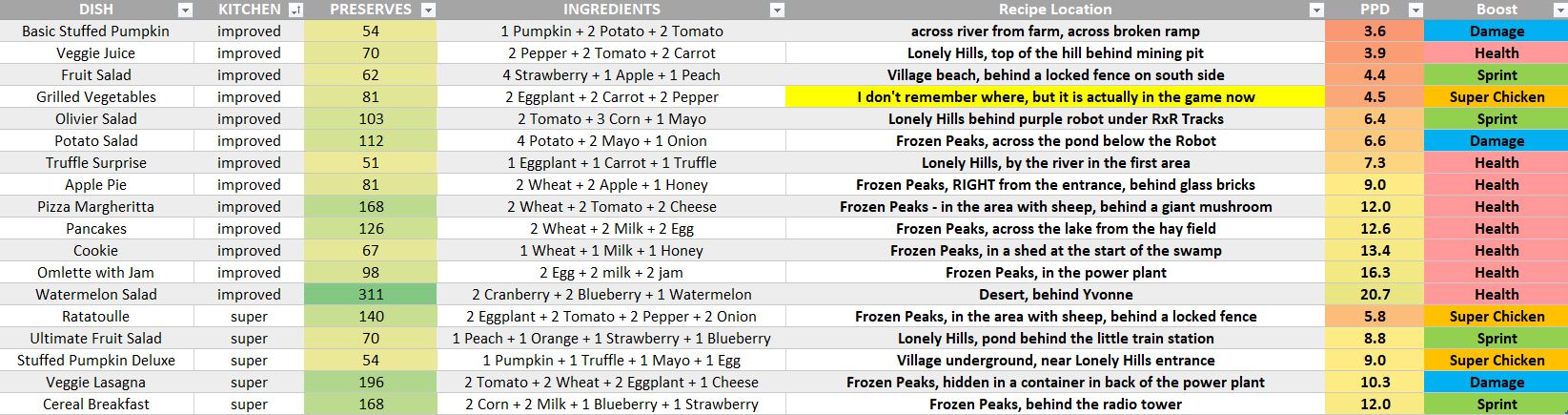This screenshot has width=1568, height=415.
Task: Select the blue Damage cell for Veggie Lasagna
Action: (x=1496, y=383)
